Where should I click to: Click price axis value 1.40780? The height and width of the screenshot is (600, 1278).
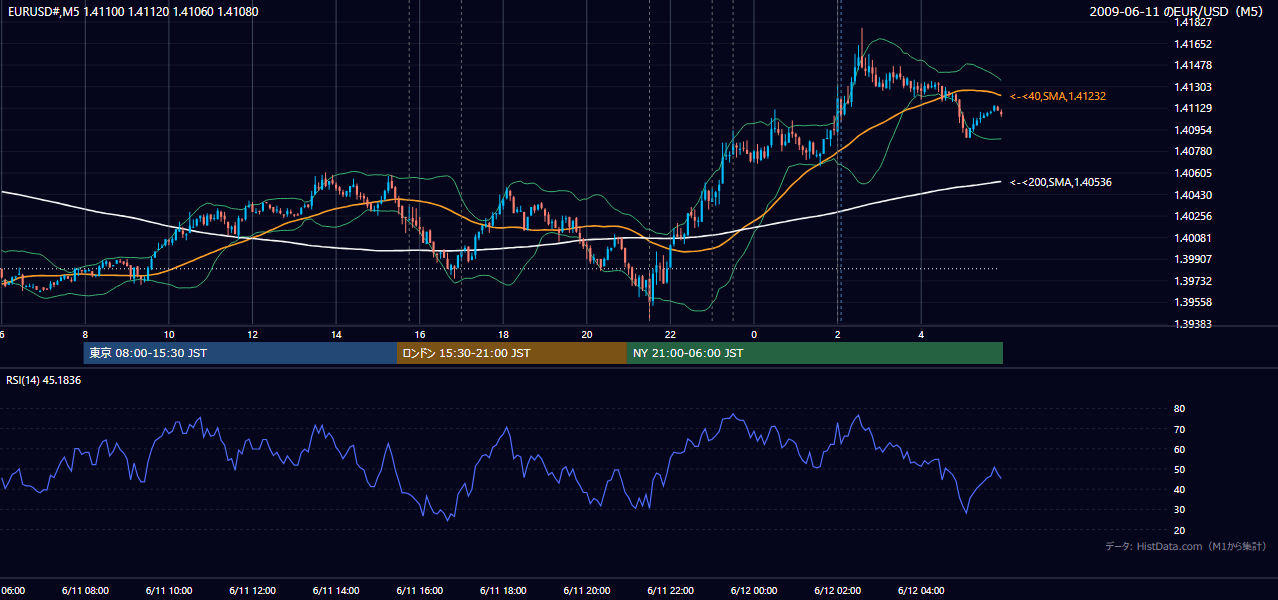pos(1194,151)
